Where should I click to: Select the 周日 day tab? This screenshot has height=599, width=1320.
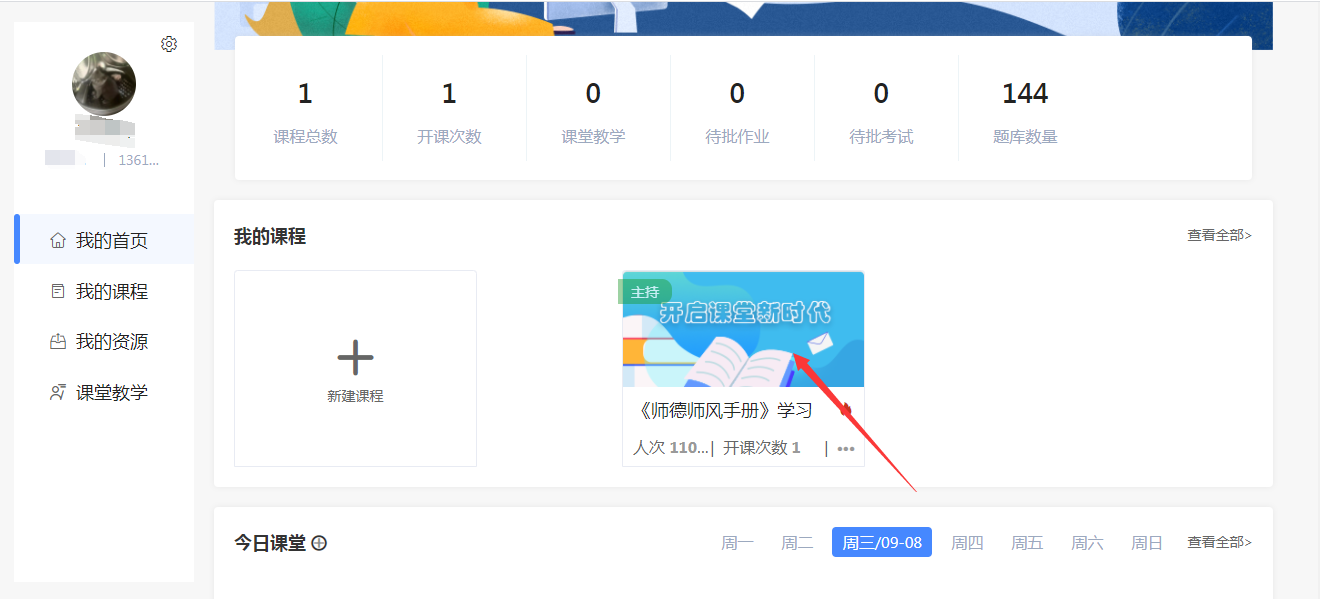[1147, 543]
